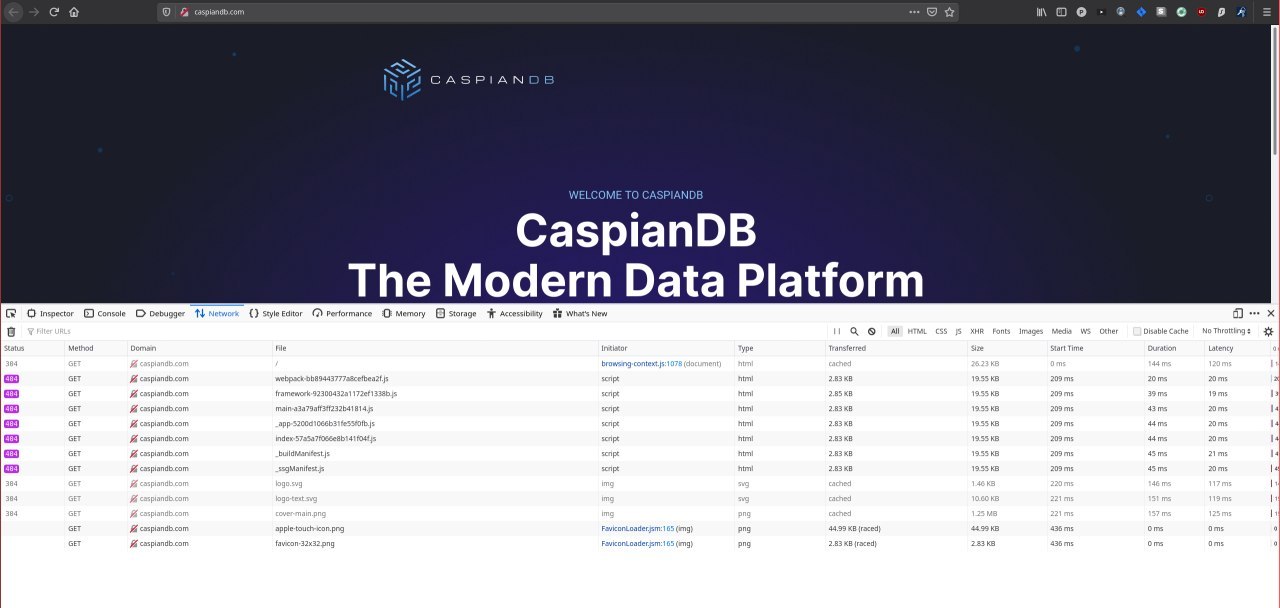Select the All request filter
1280x608 pixels.
point(895,331)
